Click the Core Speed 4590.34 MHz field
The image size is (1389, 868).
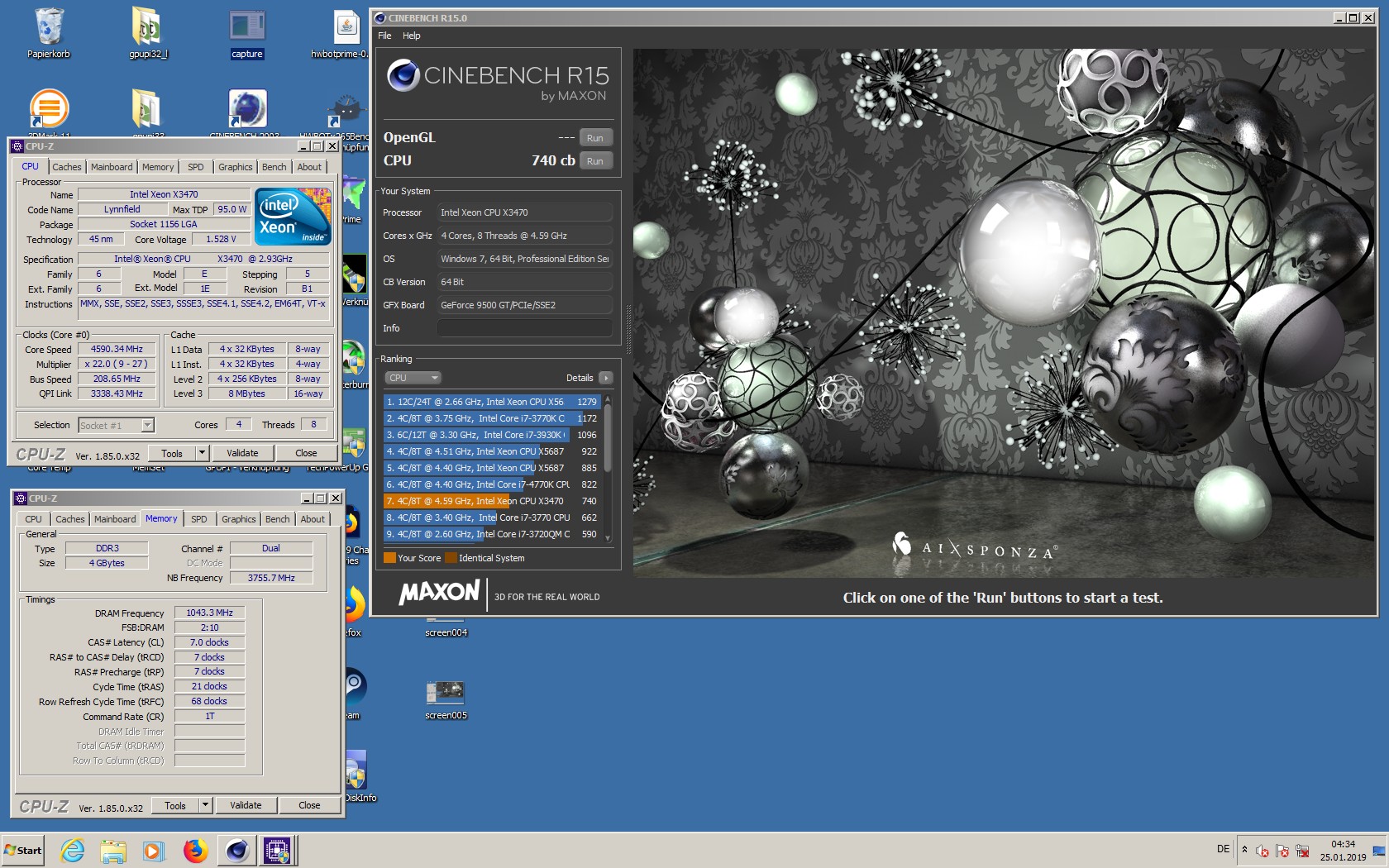tap(117, 350)
